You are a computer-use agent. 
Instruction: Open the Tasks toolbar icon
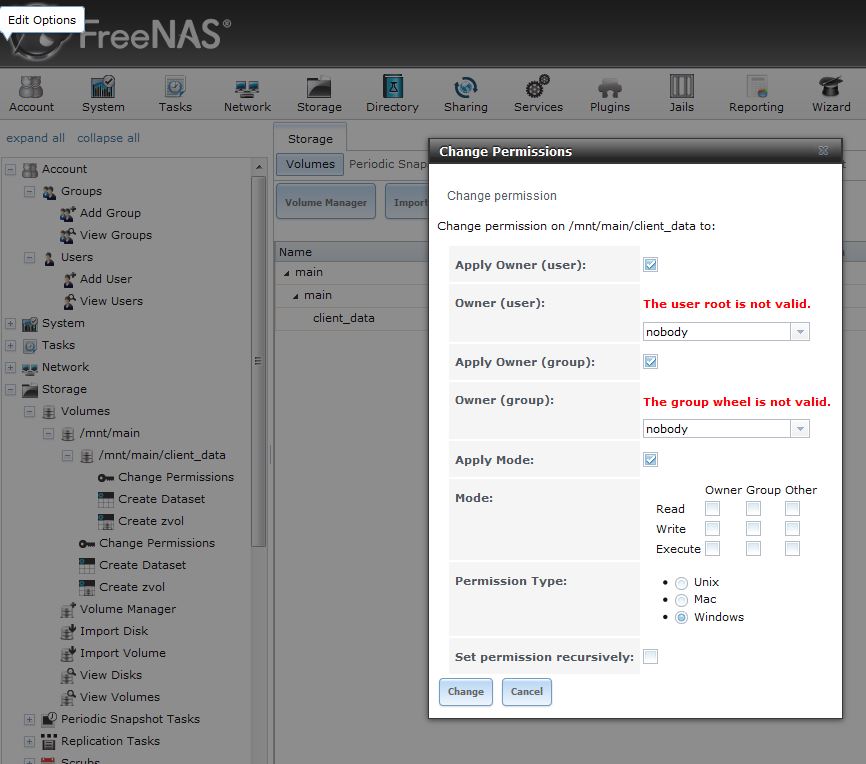[175, 87]
